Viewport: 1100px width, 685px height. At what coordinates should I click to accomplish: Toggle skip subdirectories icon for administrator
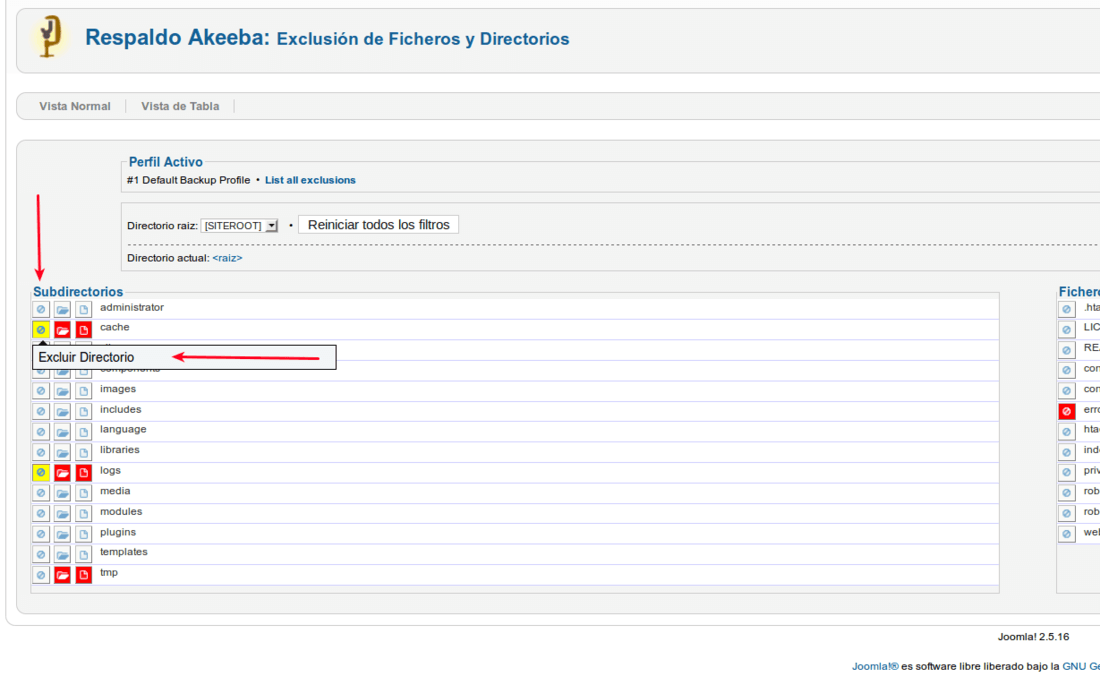click(x=62, y=310)
